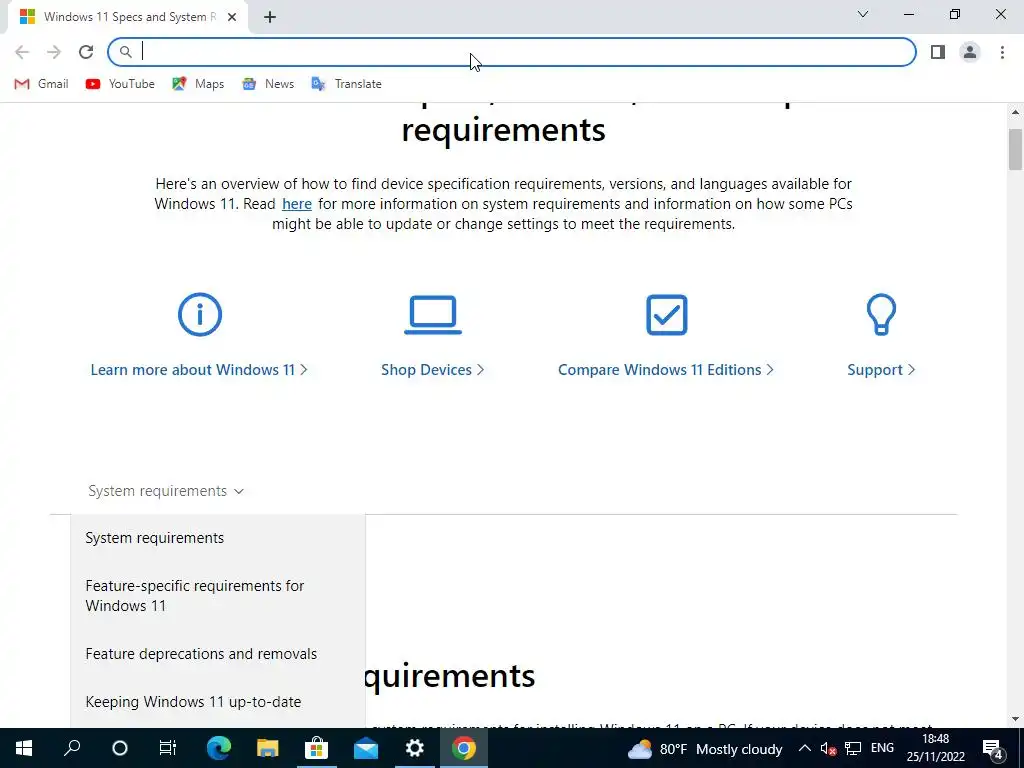Follow the 'here' hyperlink in the overview

click(x=296, y=204)
